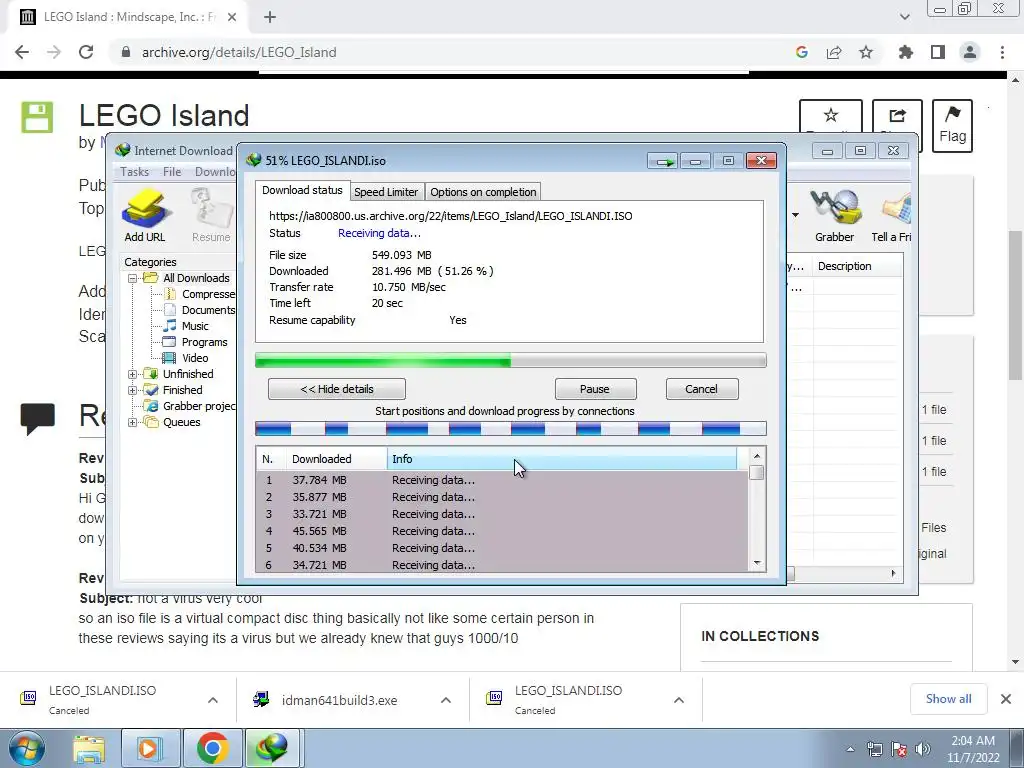Click the Downloaded column header
1024x768 pixels.
tap(336, 459)
